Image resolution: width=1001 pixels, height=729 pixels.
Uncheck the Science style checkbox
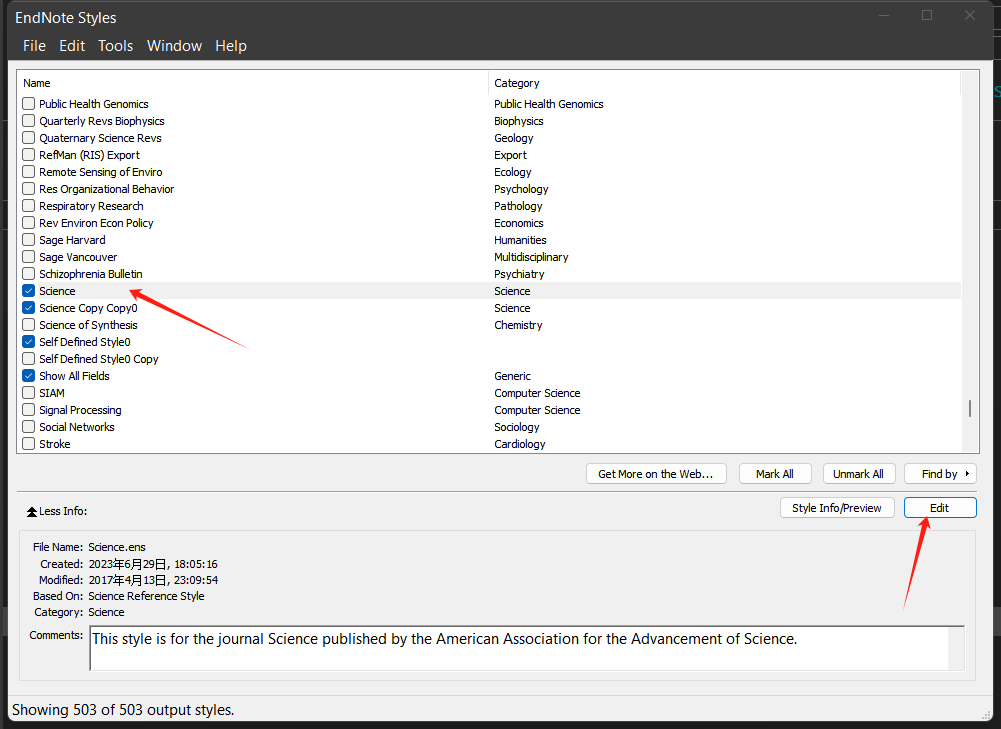[29, 291]
